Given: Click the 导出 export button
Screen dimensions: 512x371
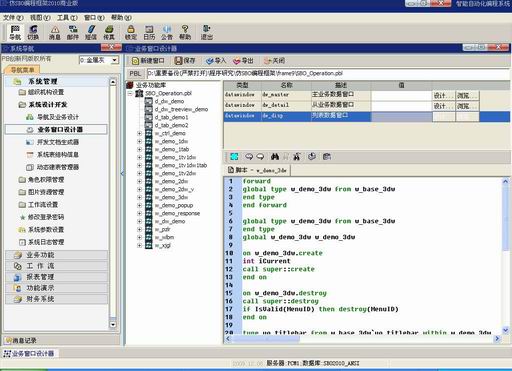Looking at the screenshot, I should tap(243, 61).
